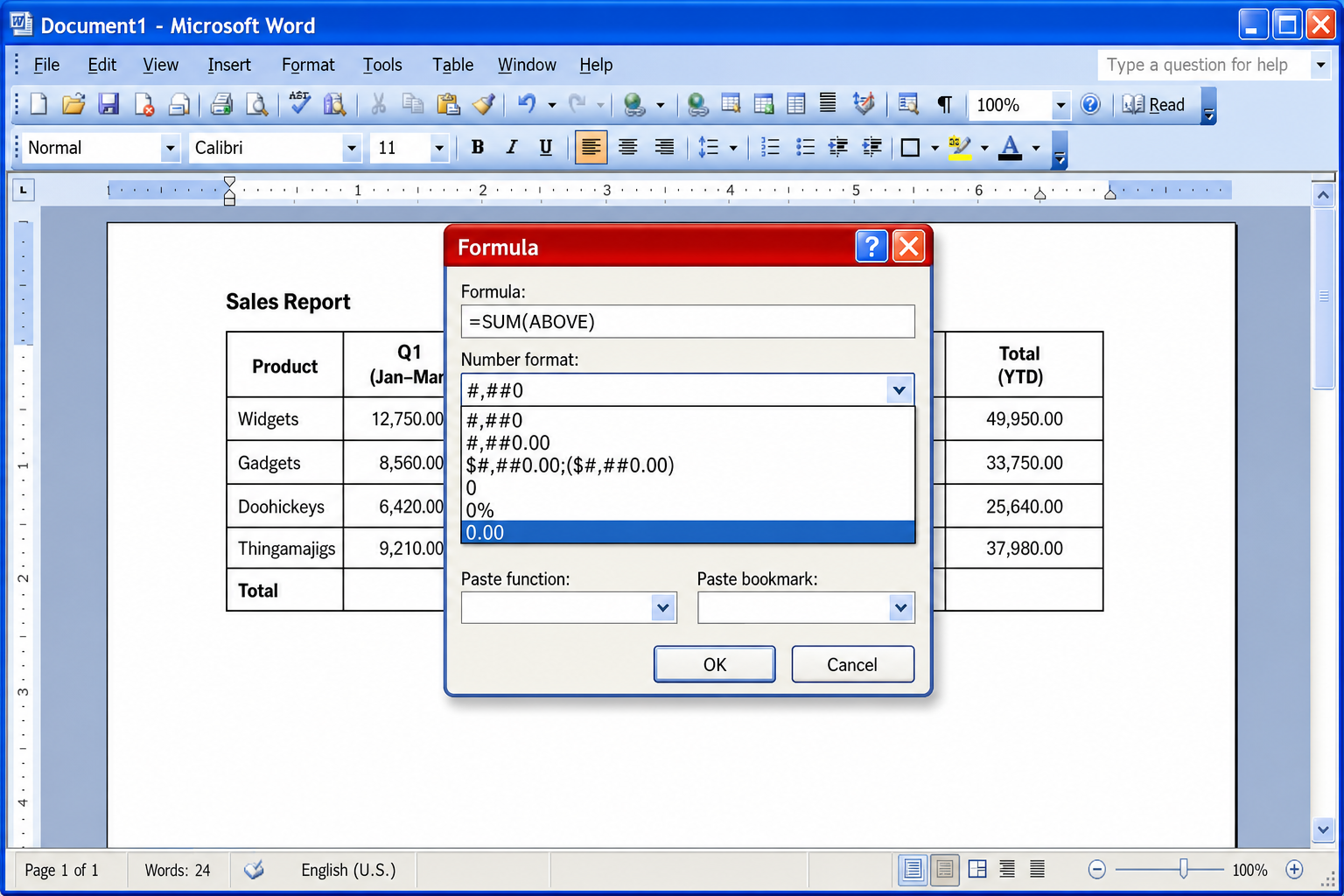Apply an outside border with the border icon
The height and width of the screenshot is (896, 1344).
[x=910, y=147]
